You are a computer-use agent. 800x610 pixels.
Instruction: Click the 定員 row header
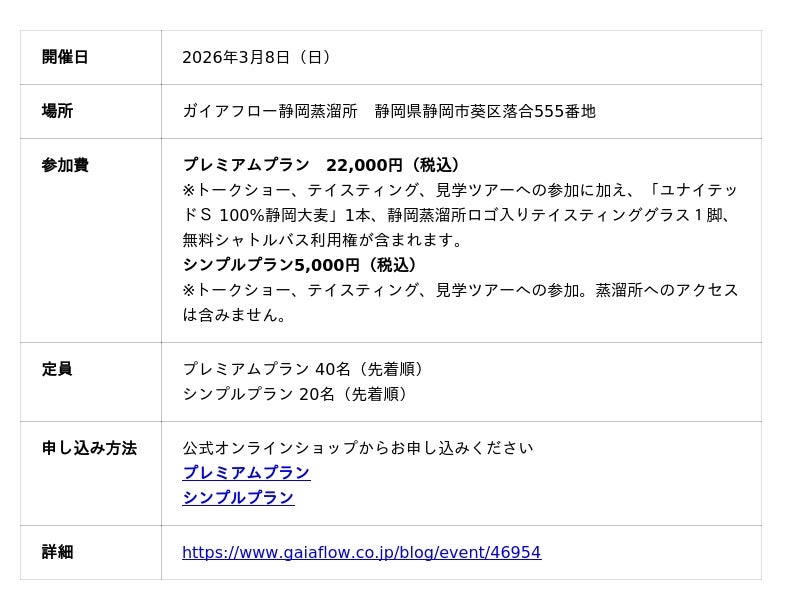(57, 369)
